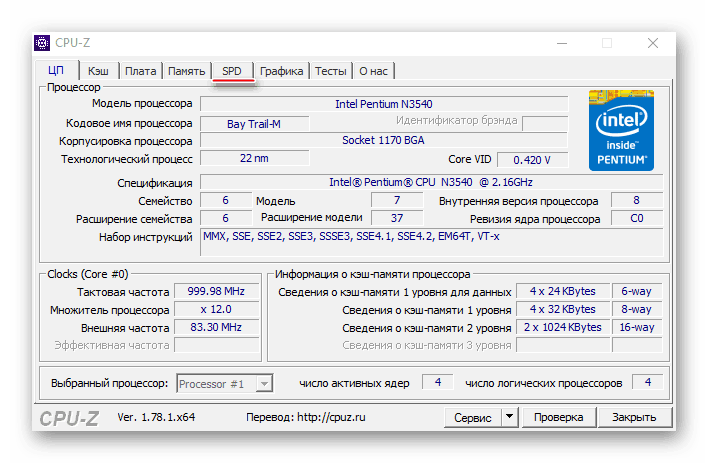Click the 6-way associativity value
This screenshot has height=463, width=708.
637,291
